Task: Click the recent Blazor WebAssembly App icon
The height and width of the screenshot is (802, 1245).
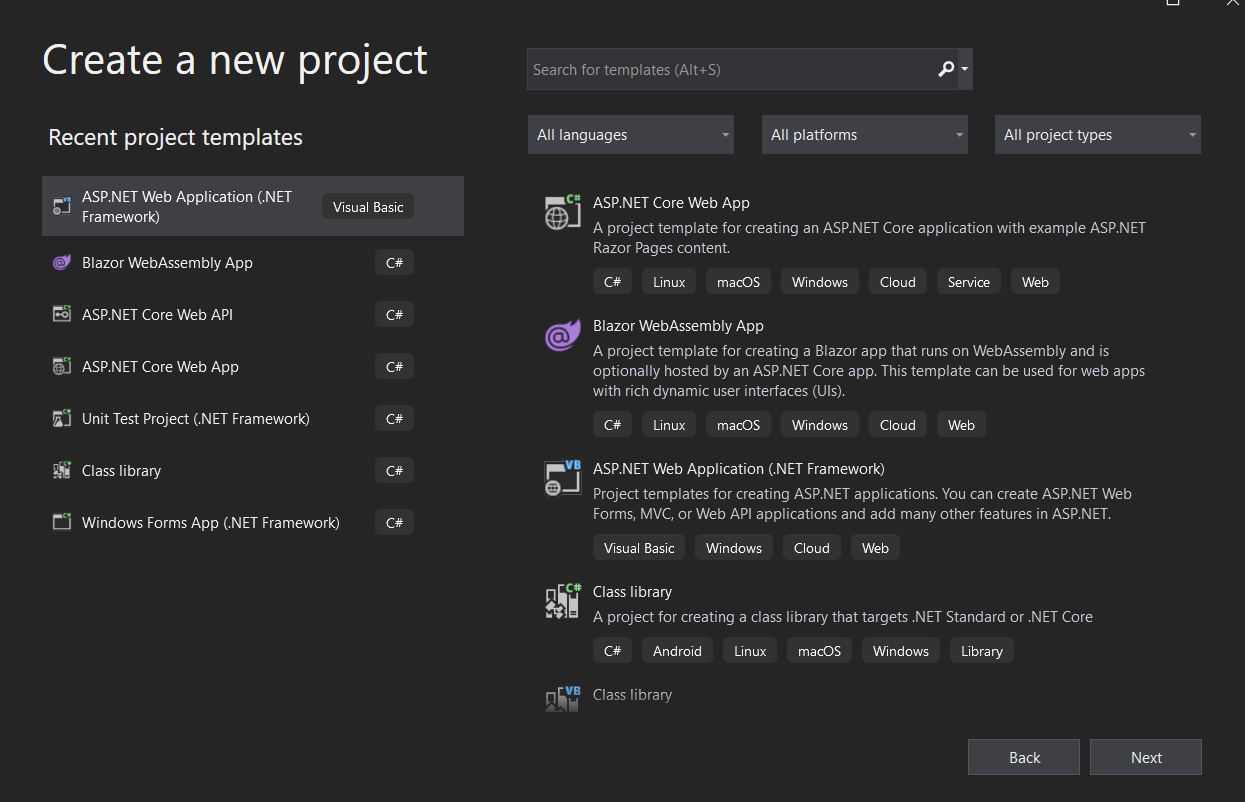Action: click(x=62, y=263)
